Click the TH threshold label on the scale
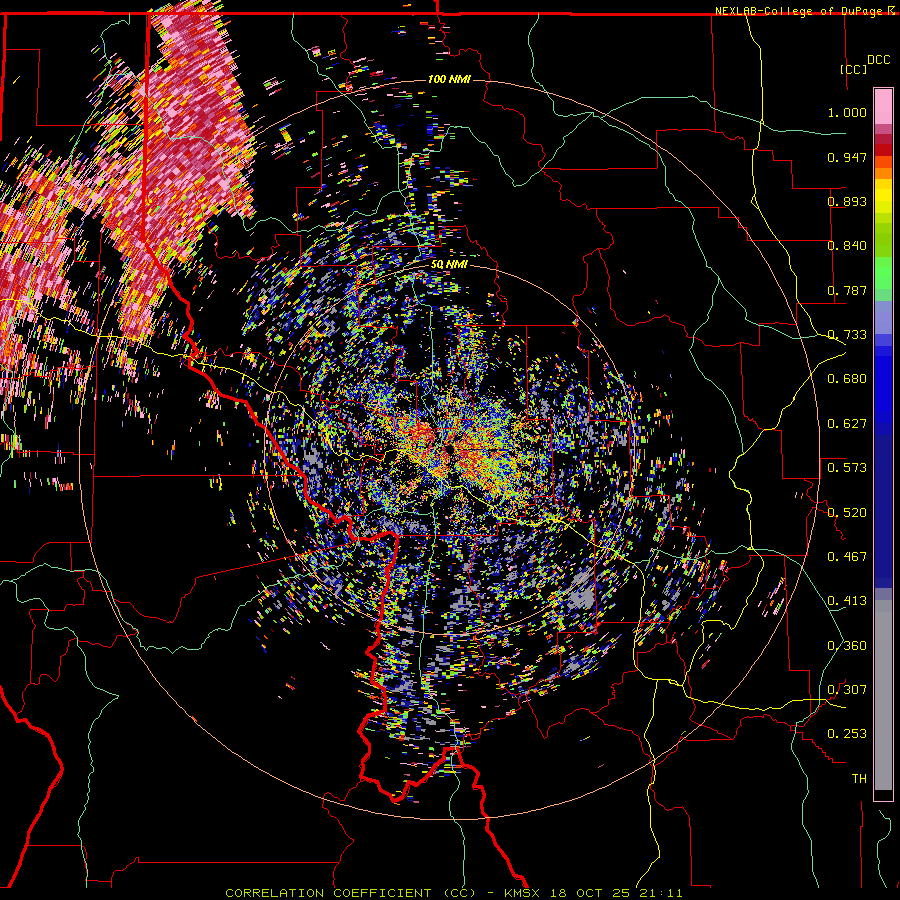Viewport: 900px width, 900px height. (x=859, y=779)
